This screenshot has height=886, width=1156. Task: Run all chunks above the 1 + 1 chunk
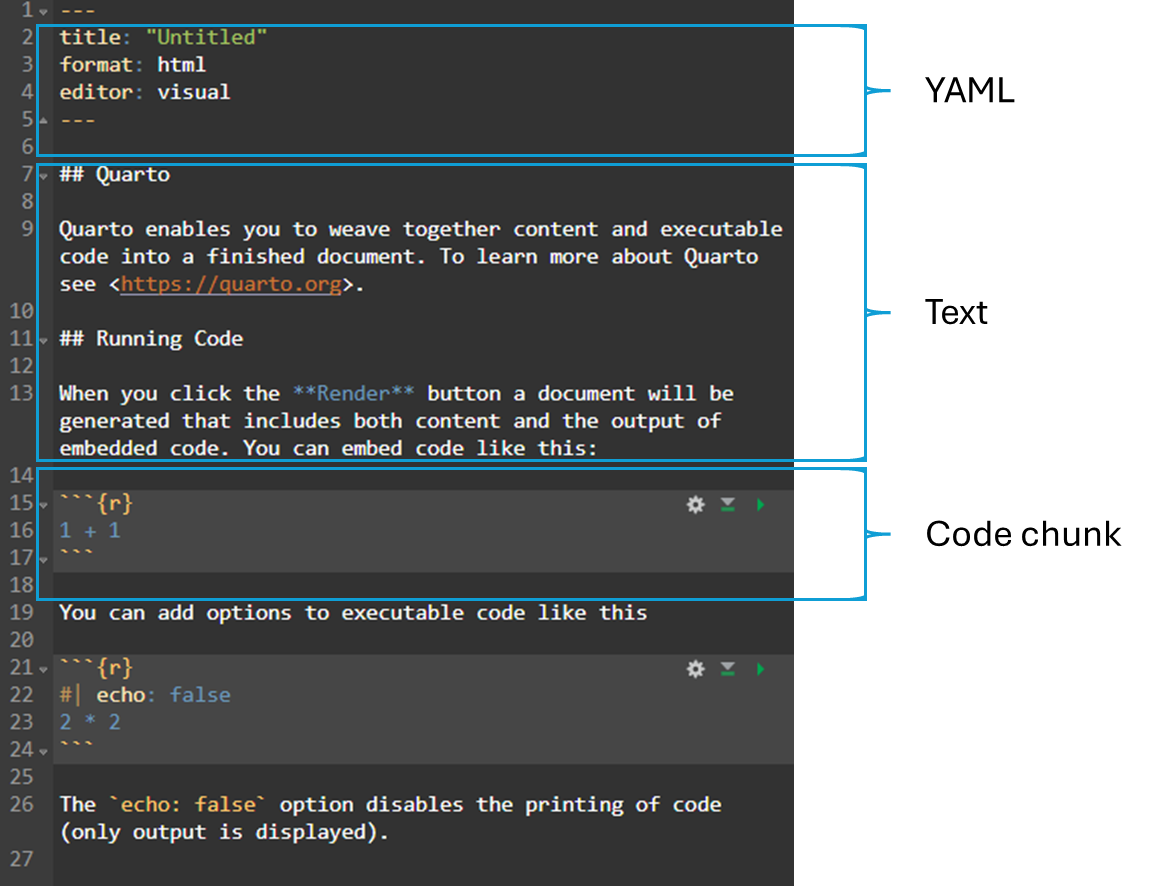click(728, 505)
